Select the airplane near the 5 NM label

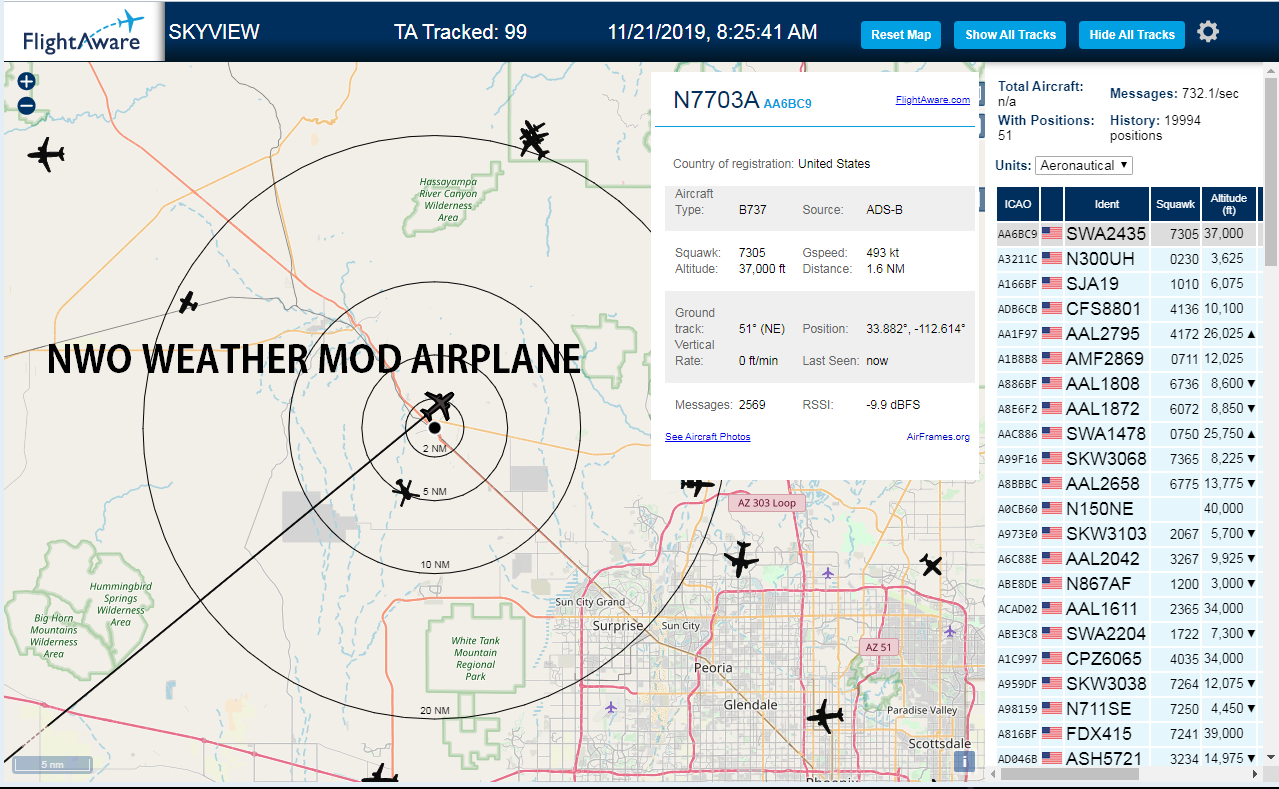point(405,491)
